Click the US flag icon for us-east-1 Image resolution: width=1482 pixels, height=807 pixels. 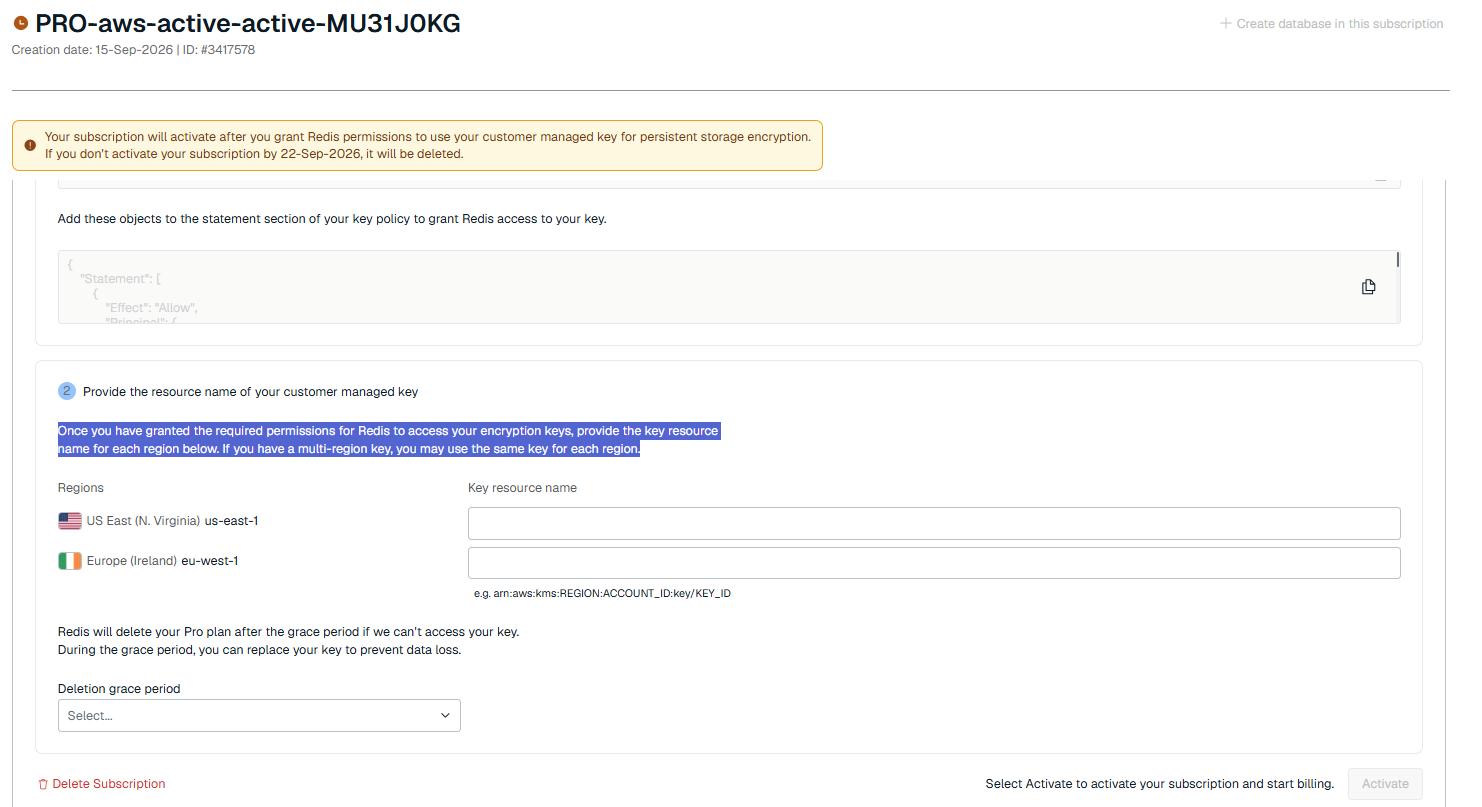click(x=70, y=521)
